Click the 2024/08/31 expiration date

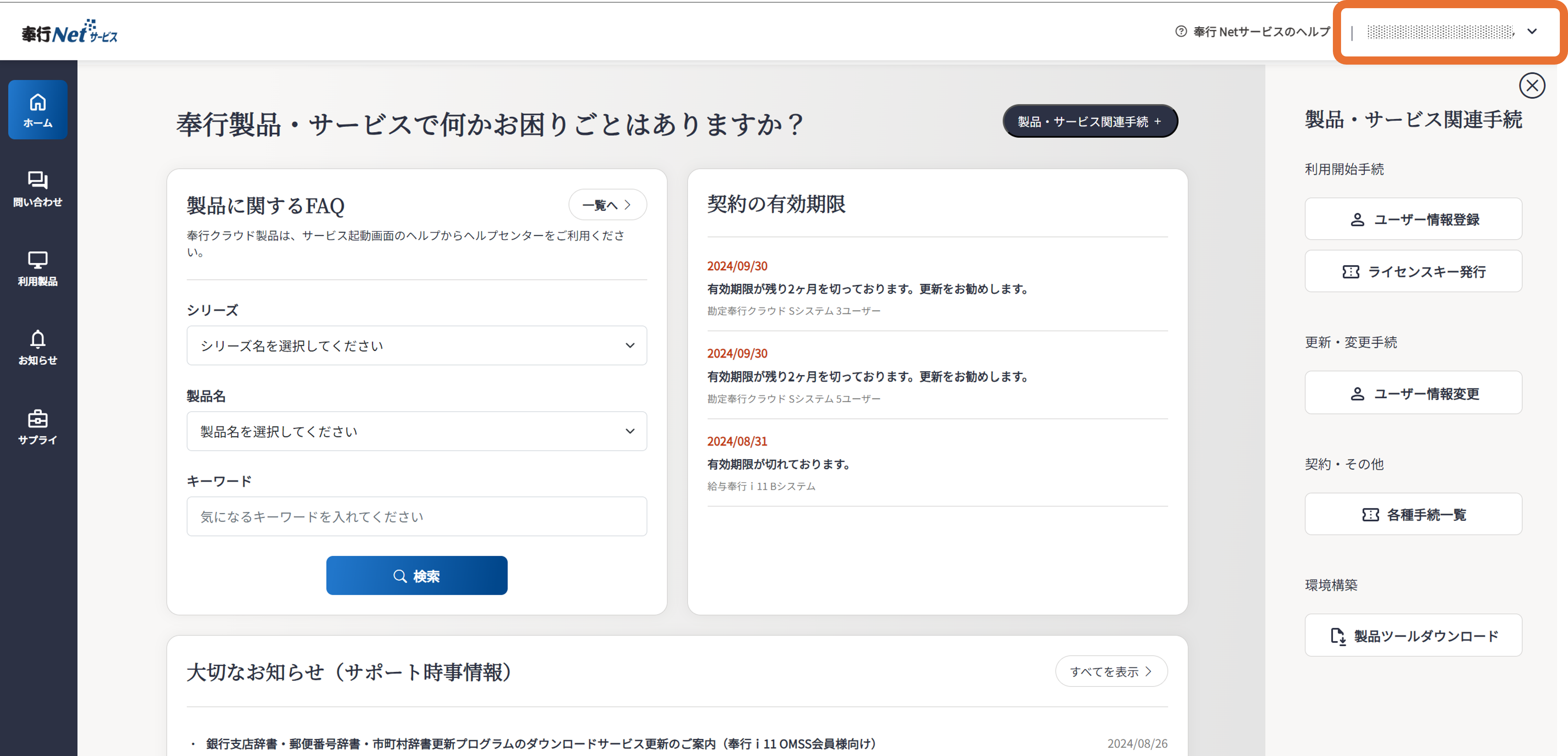737,441
